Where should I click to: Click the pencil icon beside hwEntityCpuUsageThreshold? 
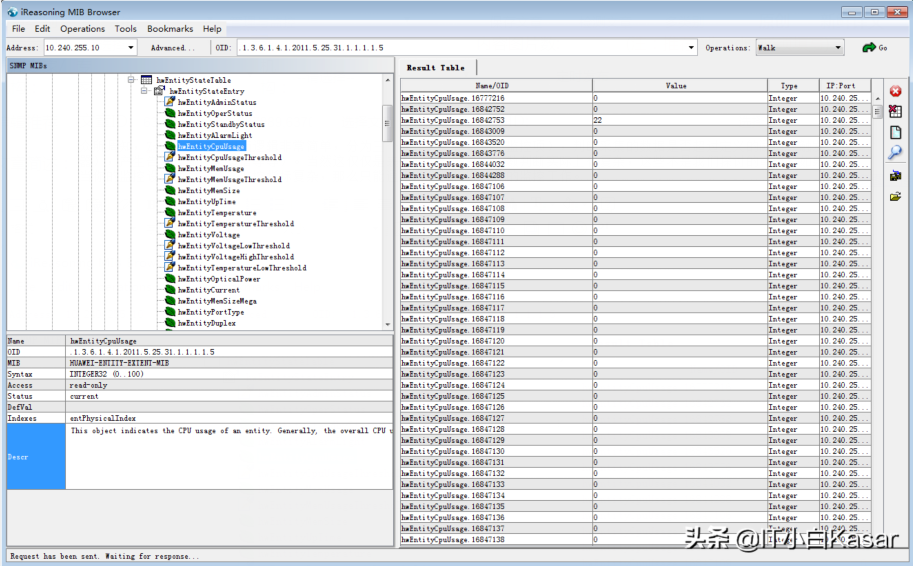tap(169, 157)
